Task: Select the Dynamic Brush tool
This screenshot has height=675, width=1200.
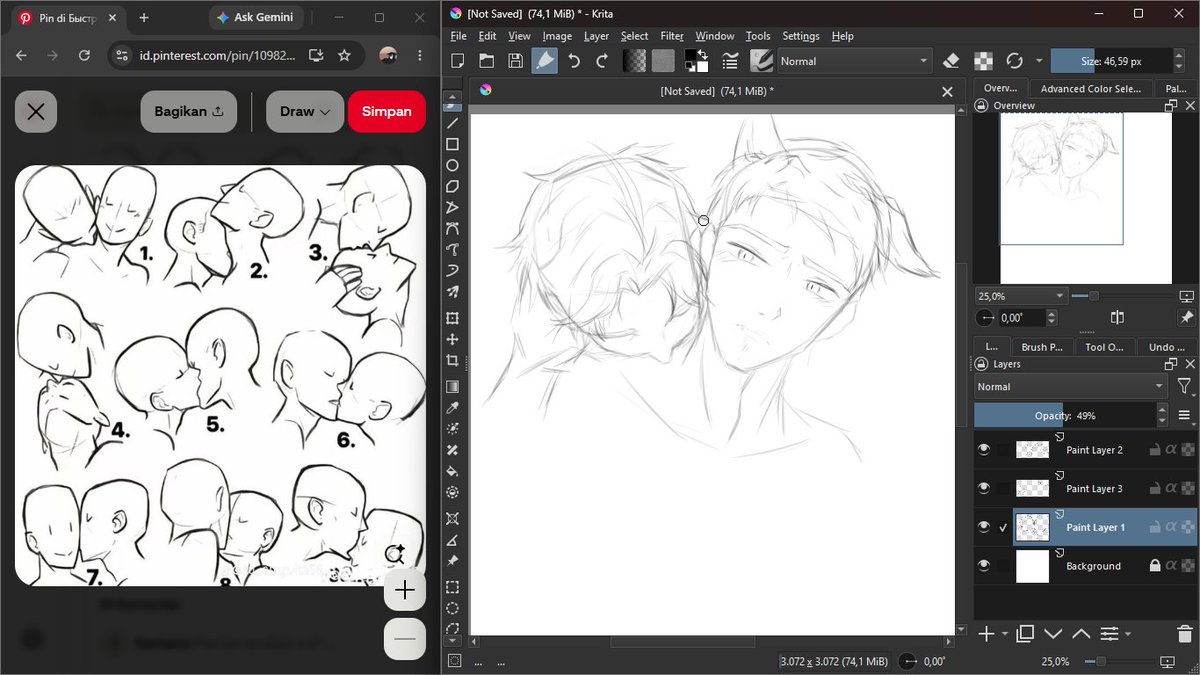Action: pyautogui.click(x=452, y=270)
